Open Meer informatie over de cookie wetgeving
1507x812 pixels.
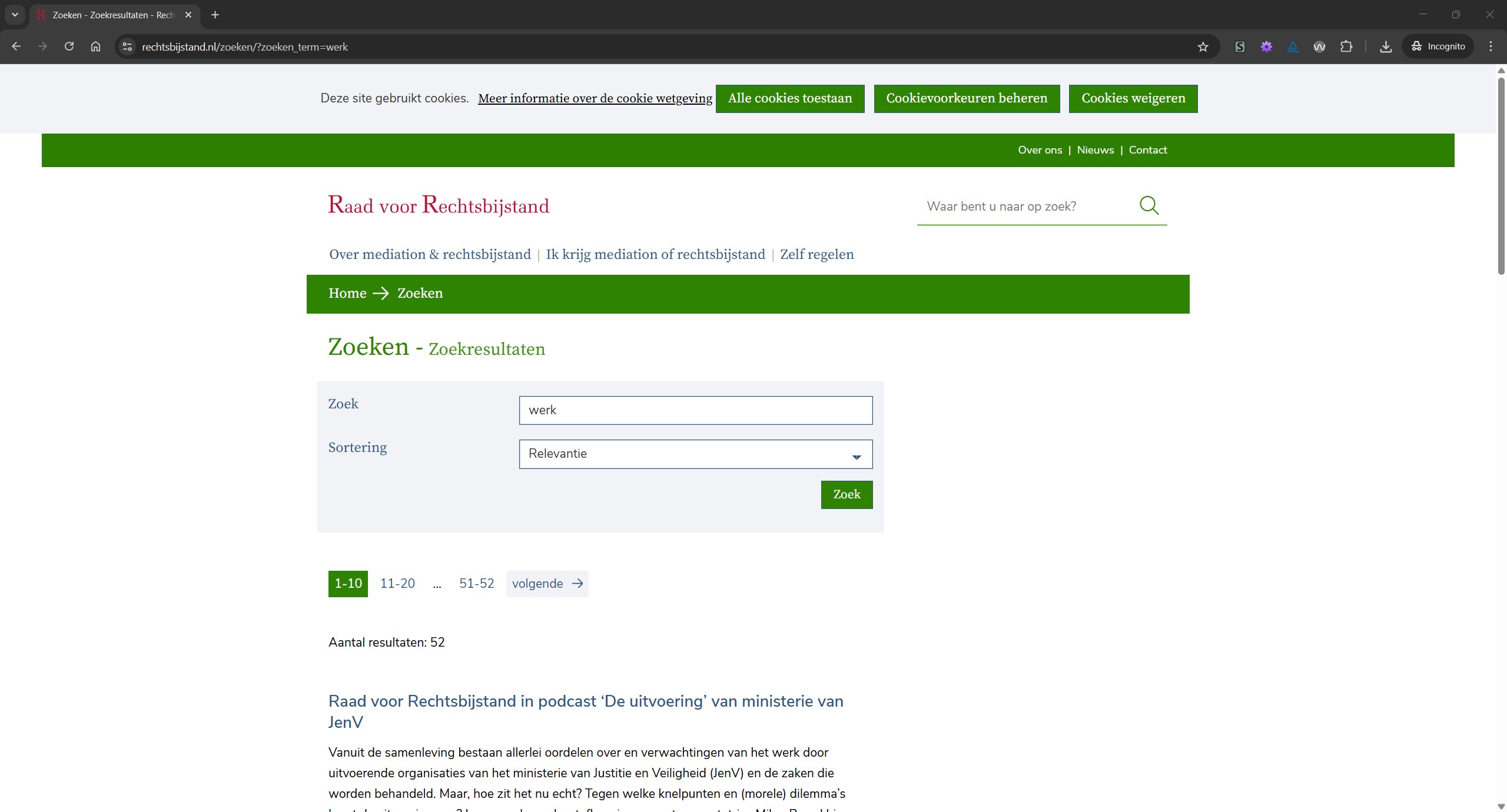pos(595,98)
